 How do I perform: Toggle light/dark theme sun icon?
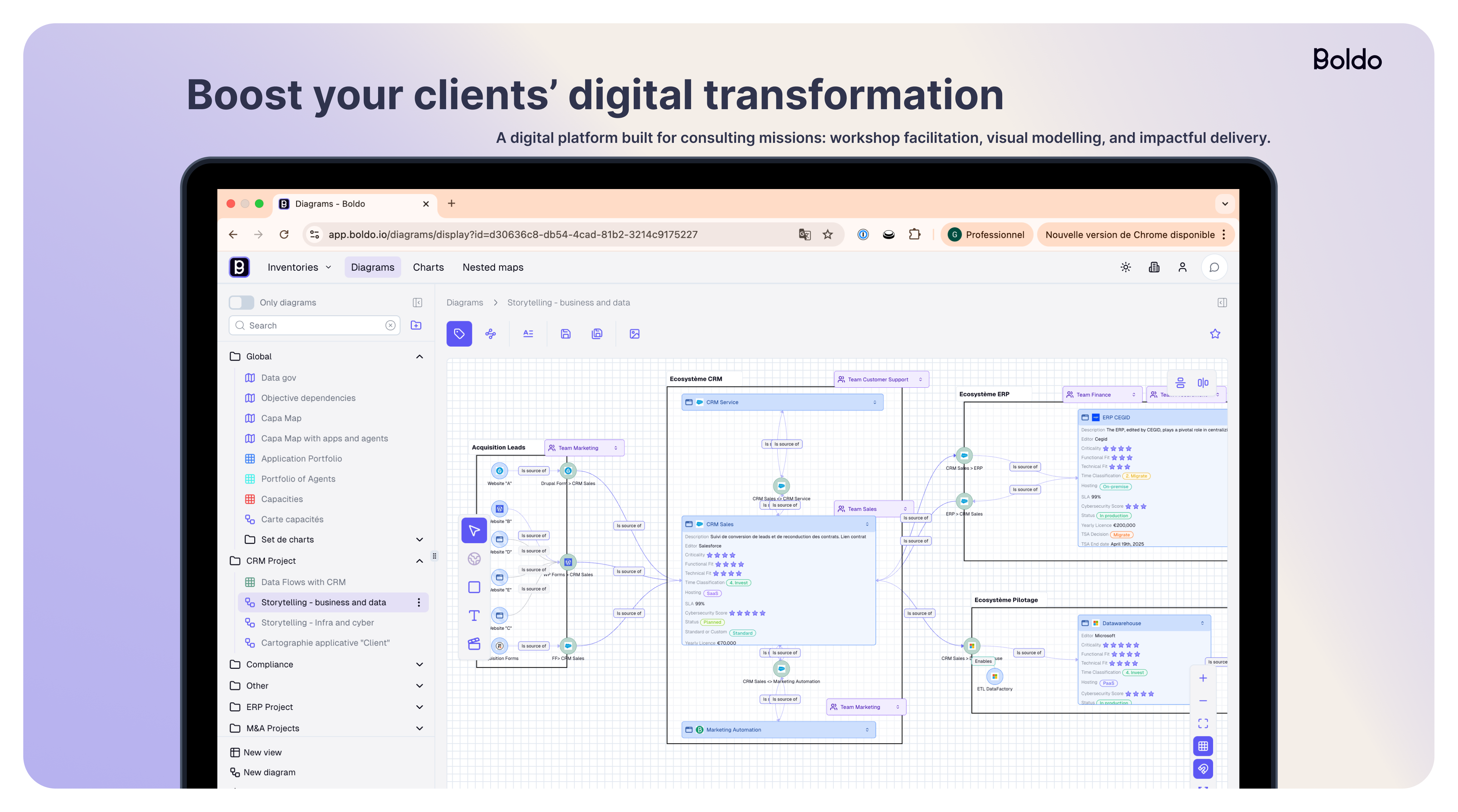coord(1126,267)
